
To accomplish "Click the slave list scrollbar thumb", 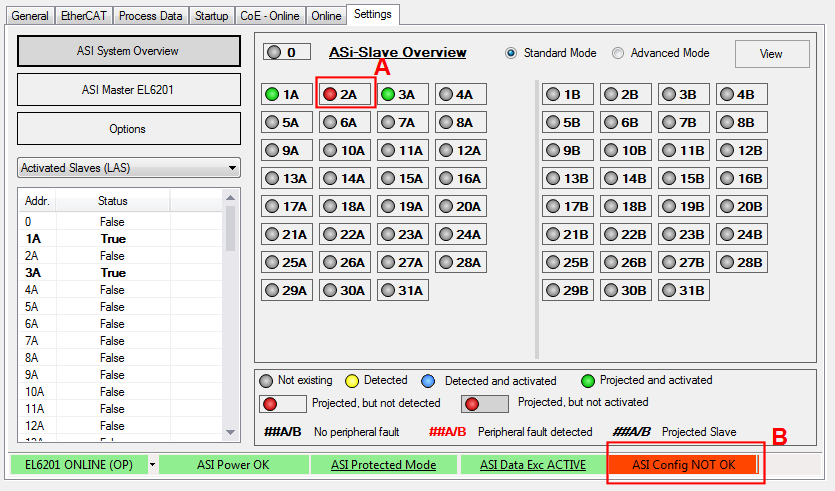I will [x=230, y=228].
